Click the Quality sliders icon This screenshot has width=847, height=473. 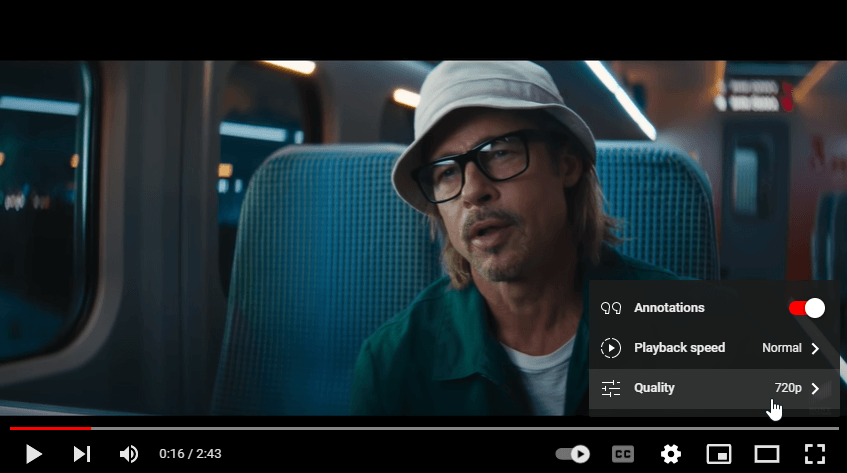(x=611, y=388)
